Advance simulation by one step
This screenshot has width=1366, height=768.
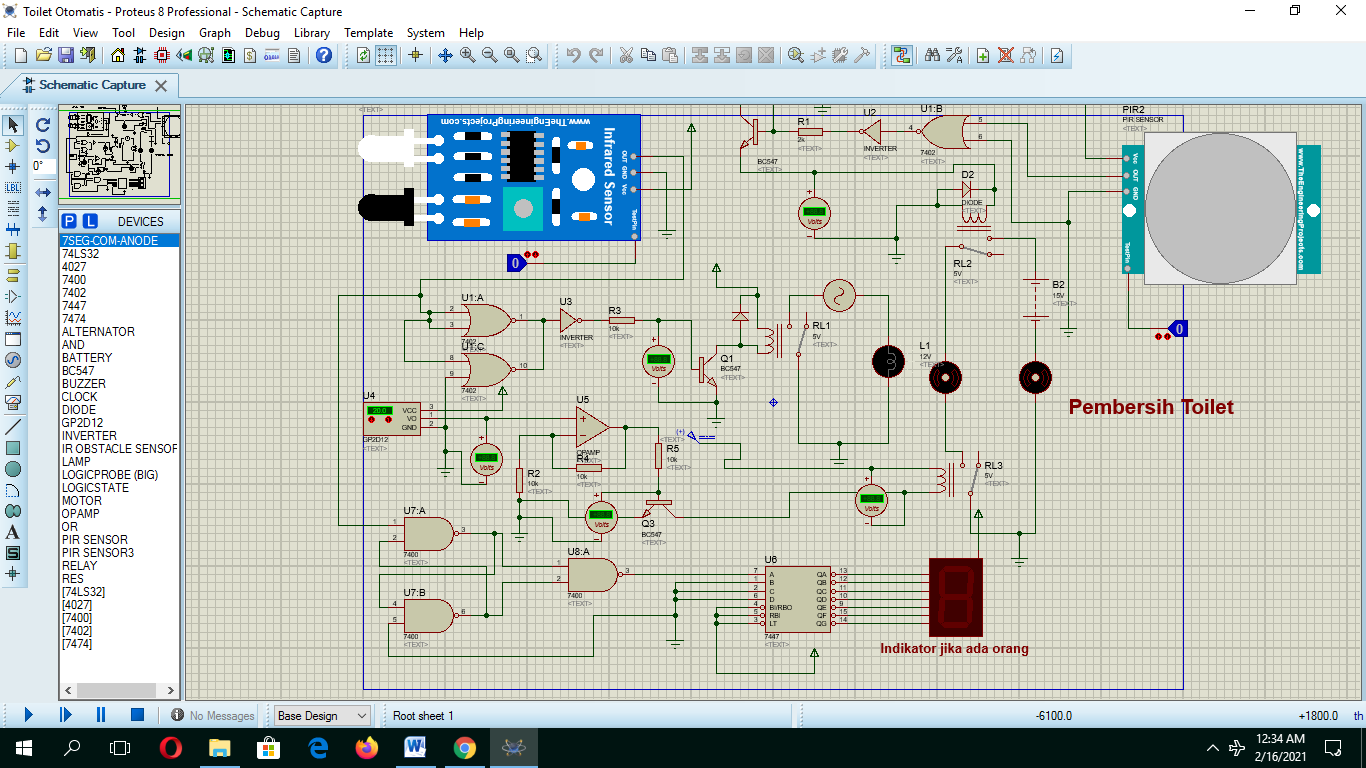(66, 715)
